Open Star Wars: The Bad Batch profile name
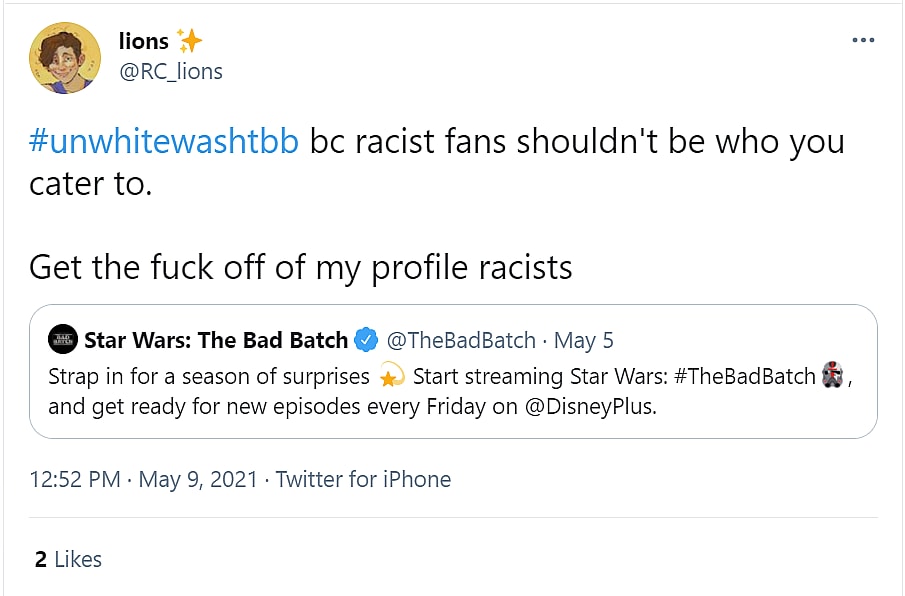This screenshot has width=905, height=596. point(215,340)
